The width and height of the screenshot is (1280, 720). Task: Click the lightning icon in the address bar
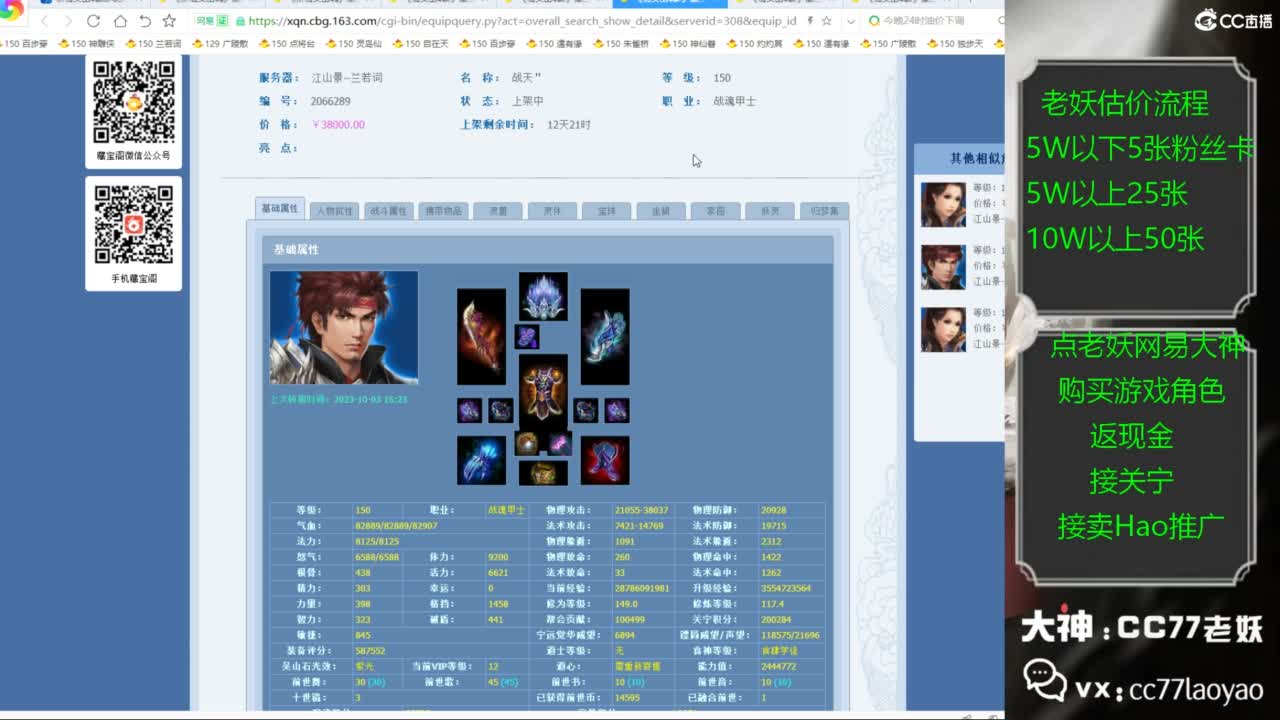tap(809, 21)
